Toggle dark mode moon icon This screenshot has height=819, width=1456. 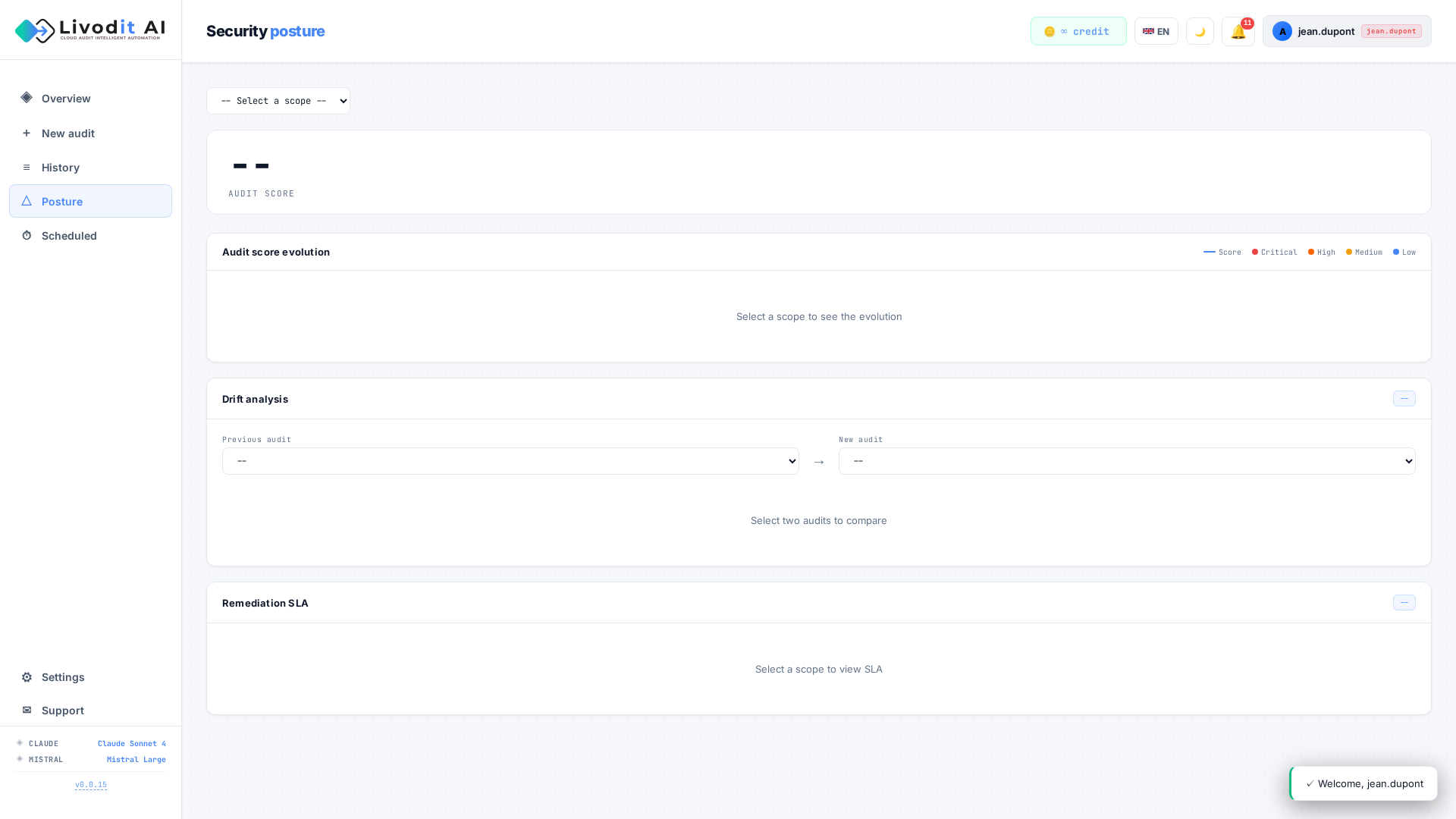click(x=1200, y=32)
